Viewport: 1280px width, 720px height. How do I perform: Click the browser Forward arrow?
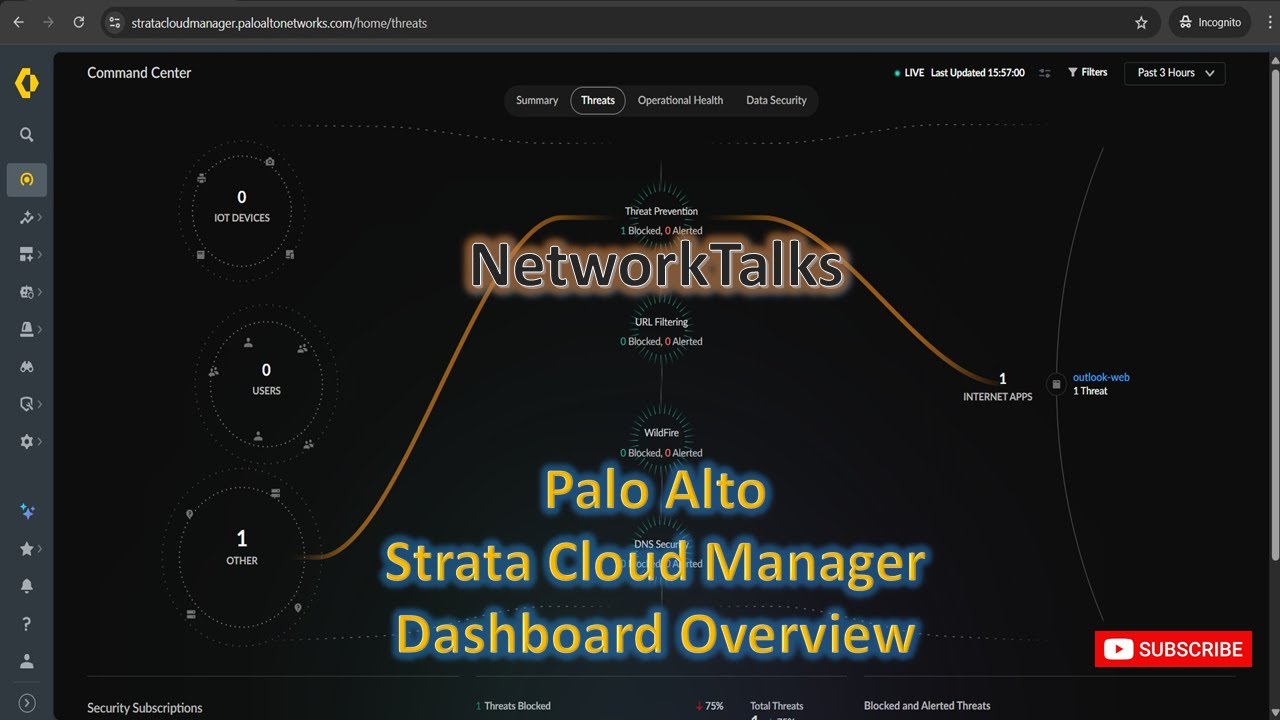pyautogui.click(x=48, y=22)
